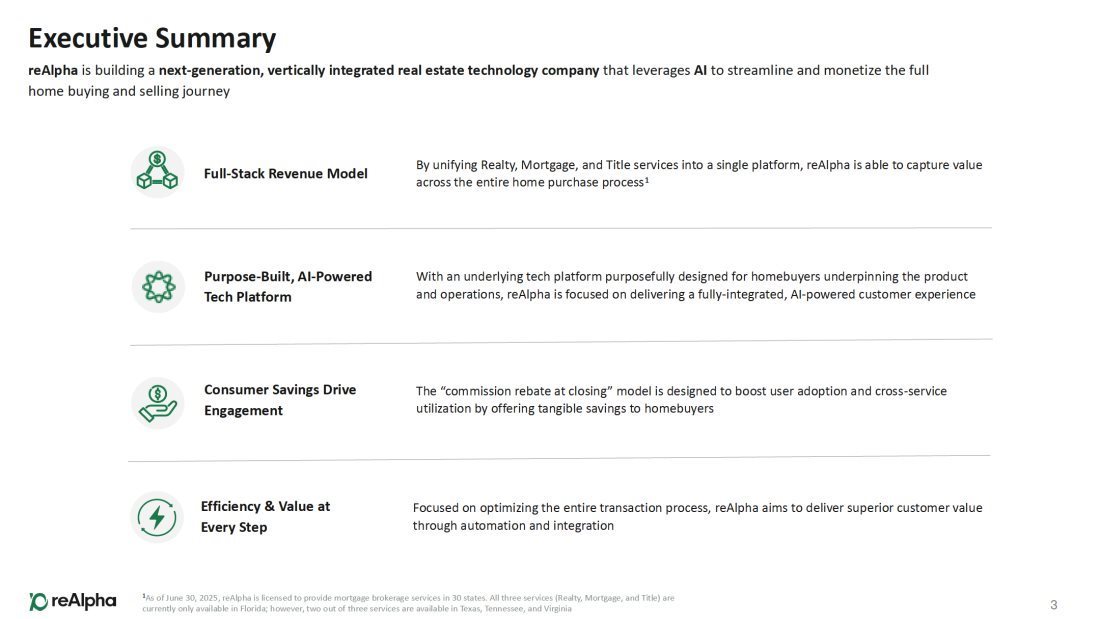Click the footnote superscript after "purchase process"
The image size is (1100, 619).
point(647,180)
